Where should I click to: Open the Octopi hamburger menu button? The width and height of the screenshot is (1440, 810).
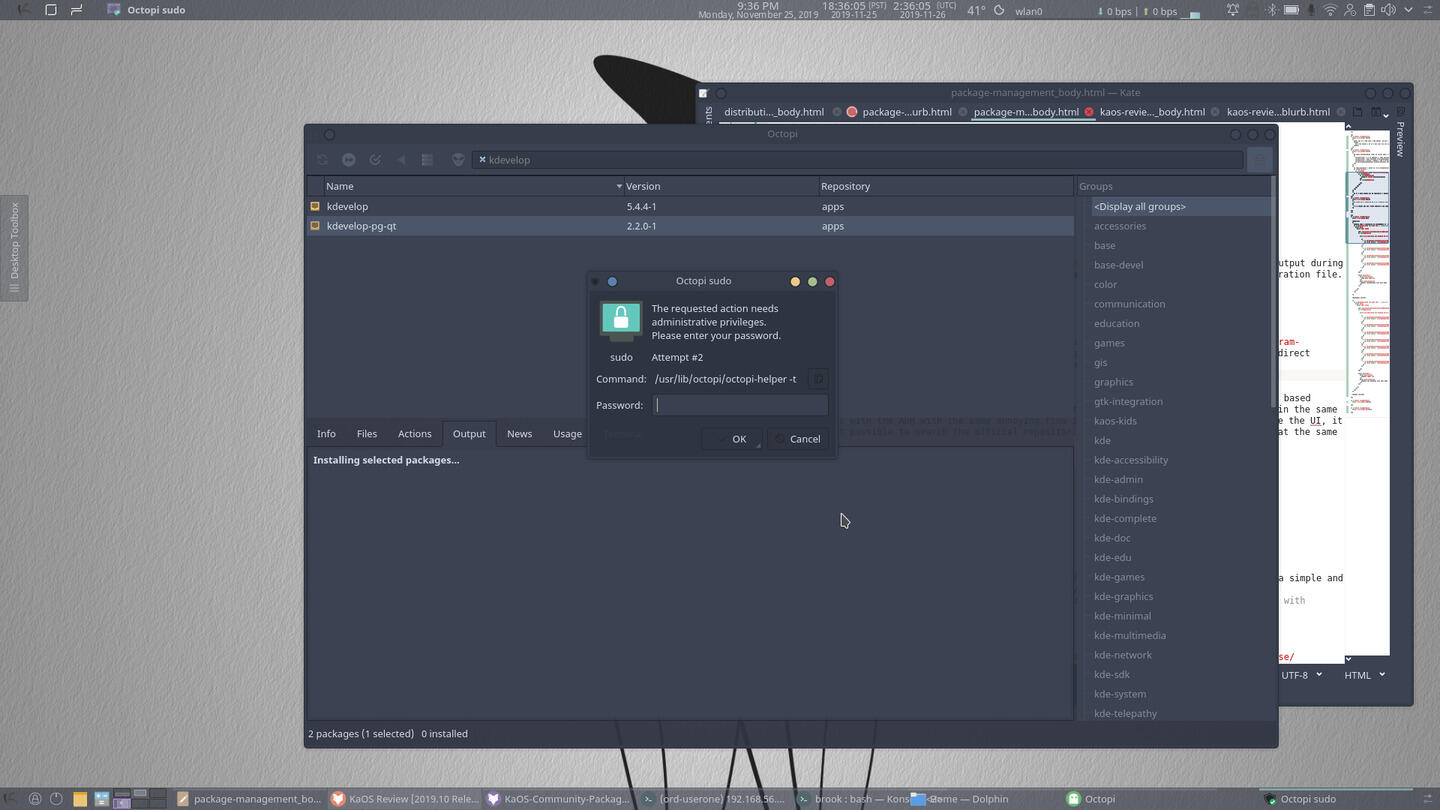click(x=1260, y=160)
